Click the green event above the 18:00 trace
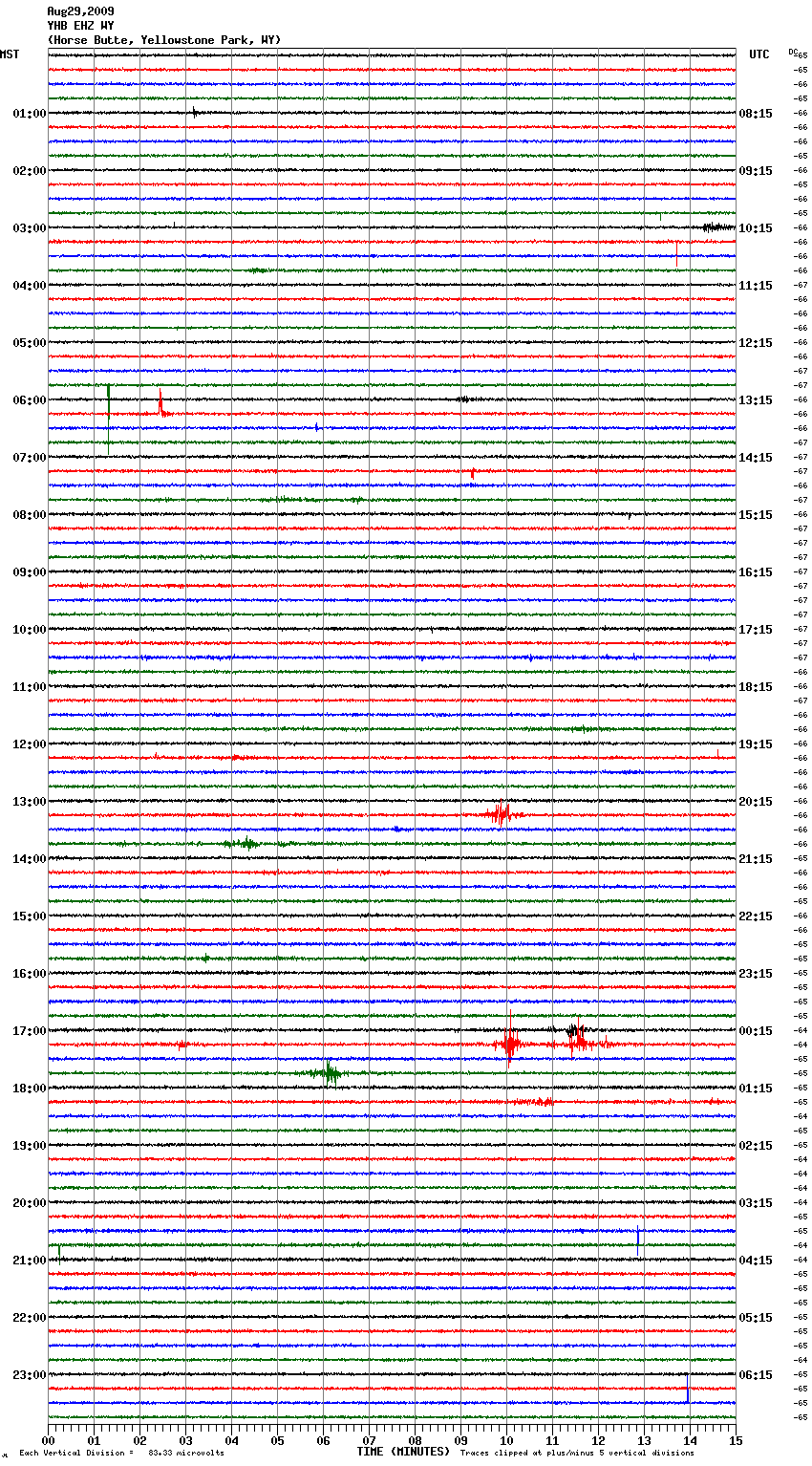 (328, 1072)
